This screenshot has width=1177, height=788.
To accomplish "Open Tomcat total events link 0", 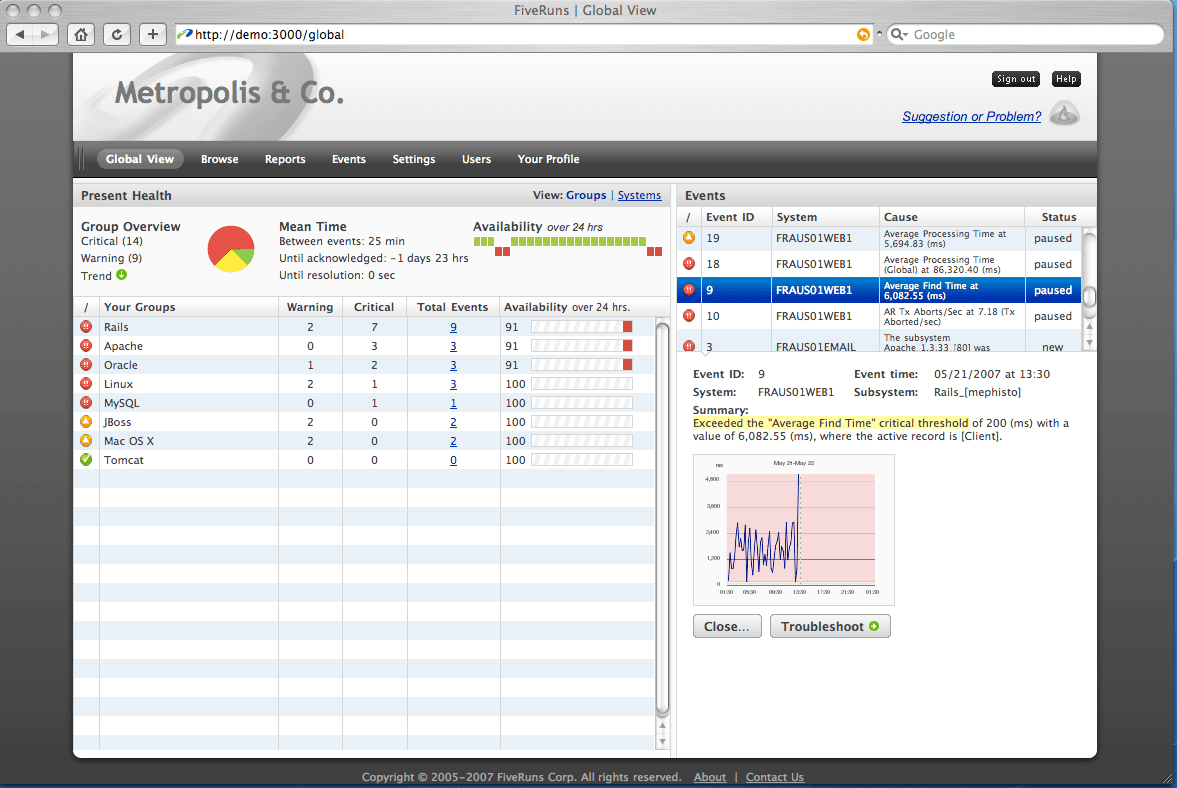I will [x=453, y=460].
